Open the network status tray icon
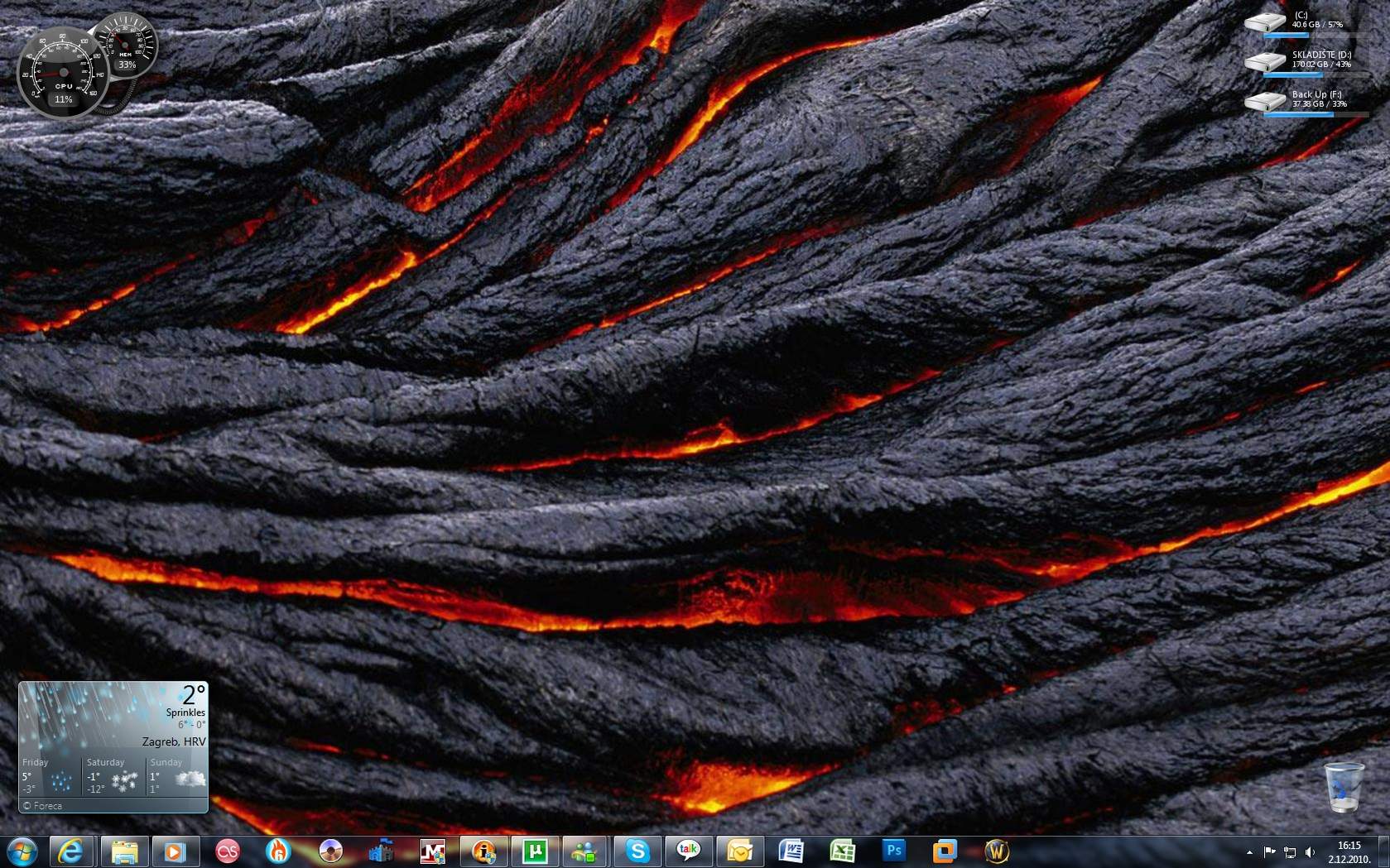The height and width of the screenshot is (868, 1390). point(1290,852)
